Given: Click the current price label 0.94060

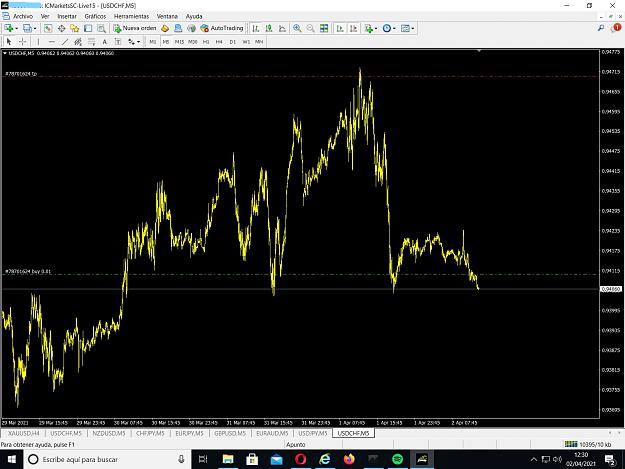Looking at the screenshot, I should (x=611, y=289).
